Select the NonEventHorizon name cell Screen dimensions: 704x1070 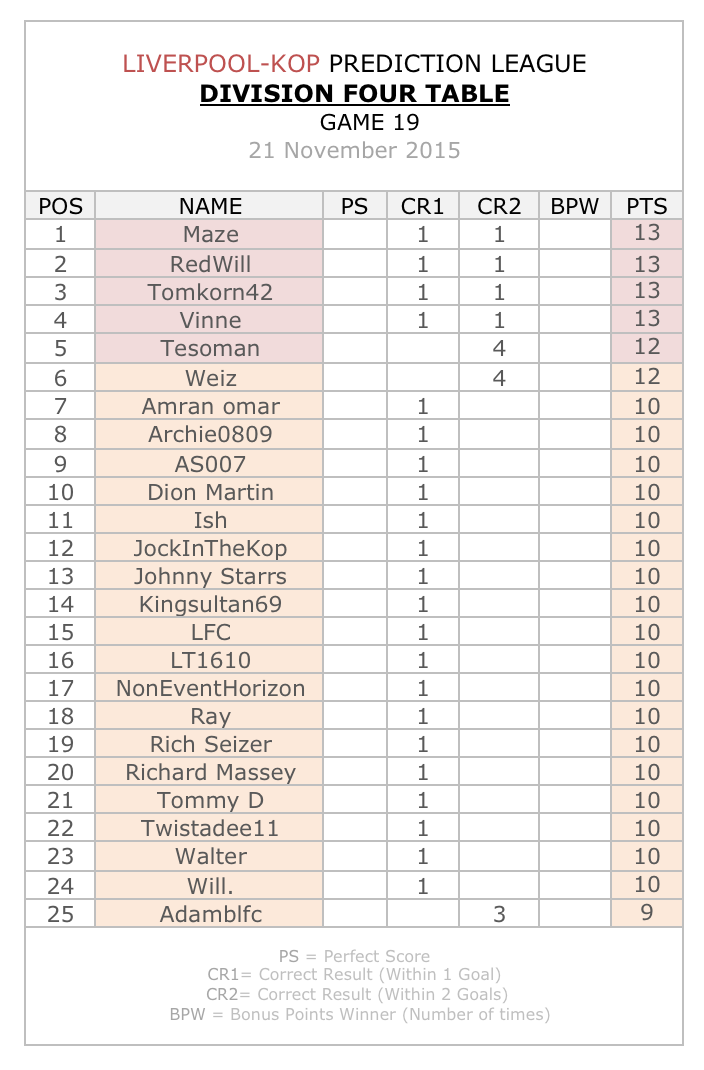210,689
